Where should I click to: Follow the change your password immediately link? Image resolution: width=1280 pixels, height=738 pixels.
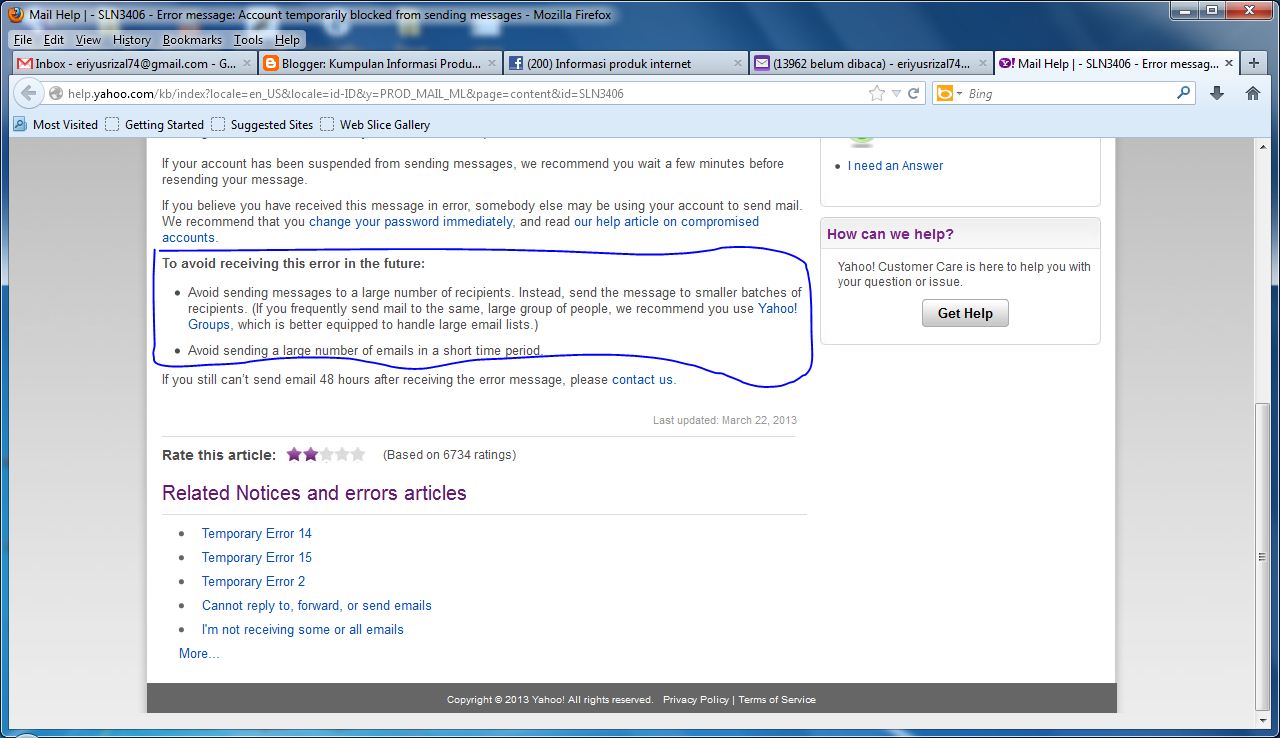pyautogui.click(x=411, y=222)
